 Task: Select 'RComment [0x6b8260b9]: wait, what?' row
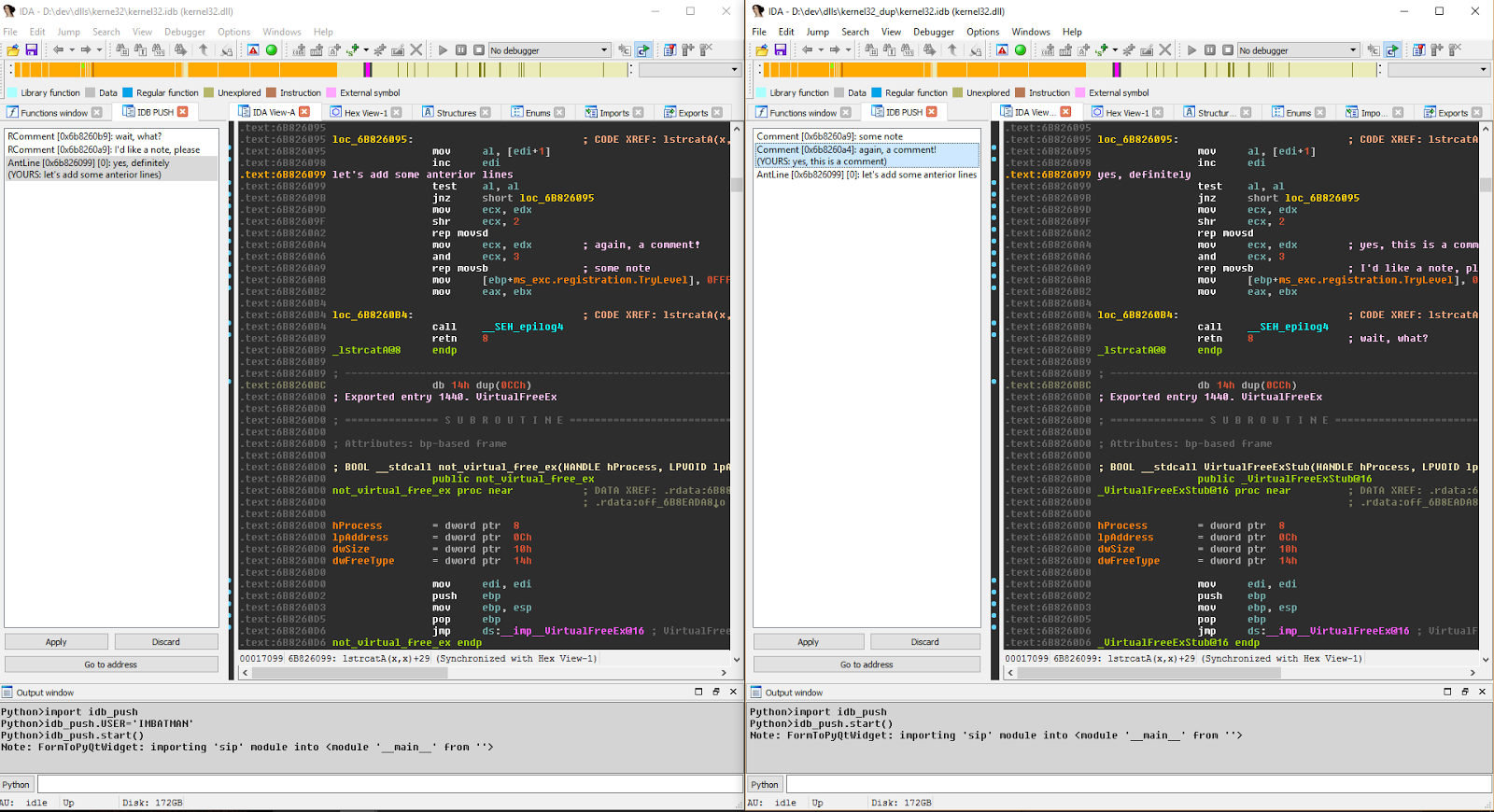click(x=111, y=136)
